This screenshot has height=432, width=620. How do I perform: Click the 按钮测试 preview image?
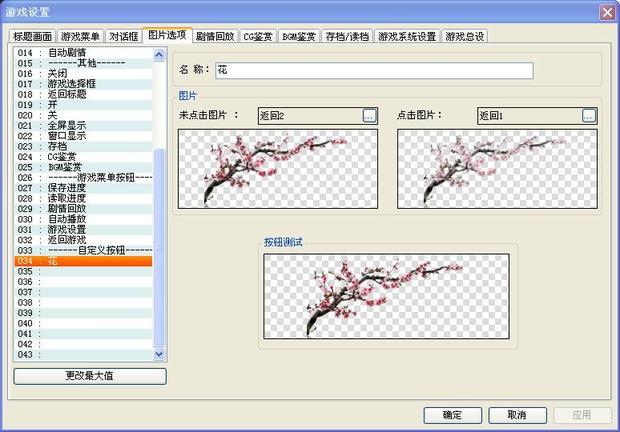click(386, 295)
